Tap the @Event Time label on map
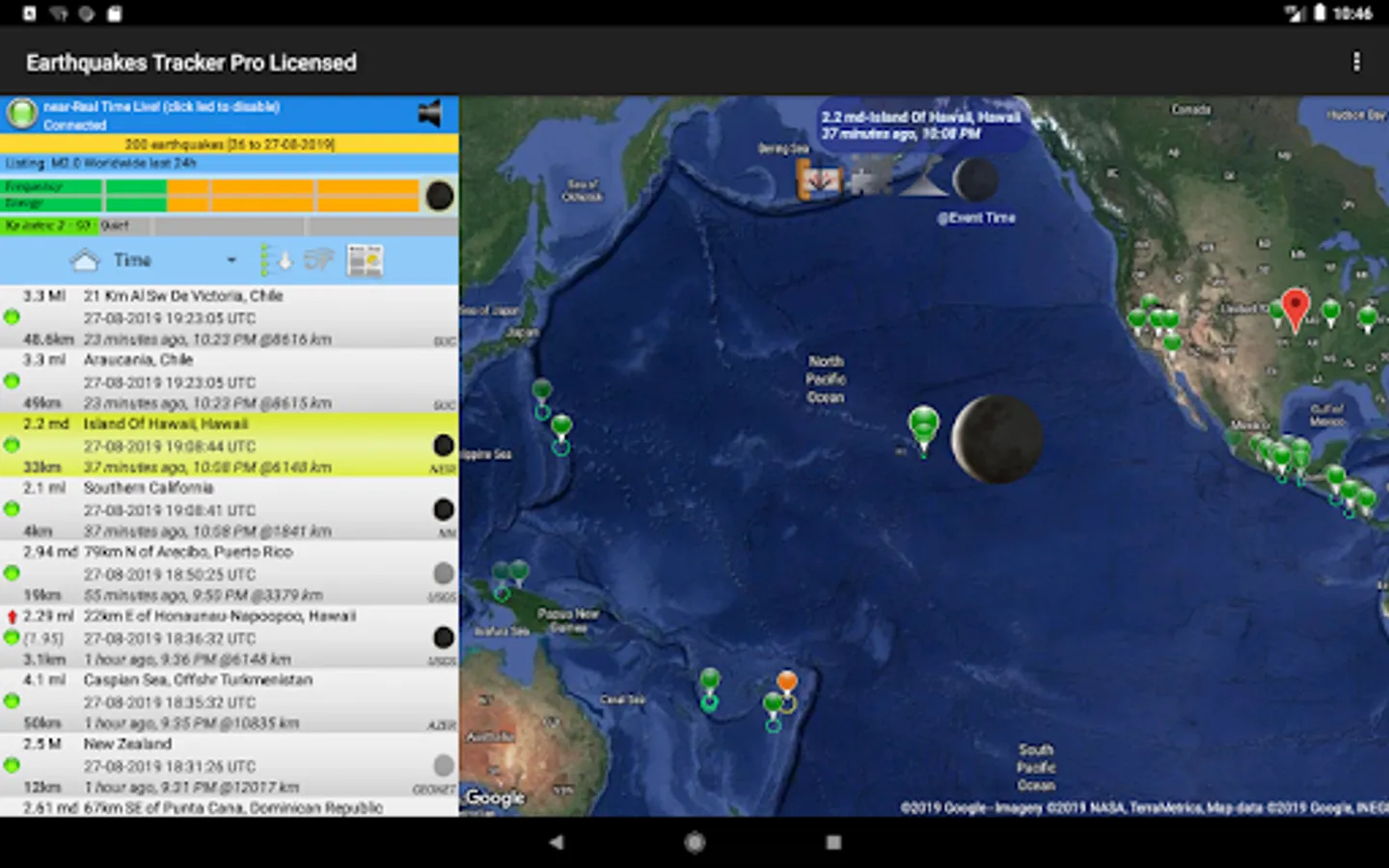Screen dimensions: 1389x868 (976, 218)
